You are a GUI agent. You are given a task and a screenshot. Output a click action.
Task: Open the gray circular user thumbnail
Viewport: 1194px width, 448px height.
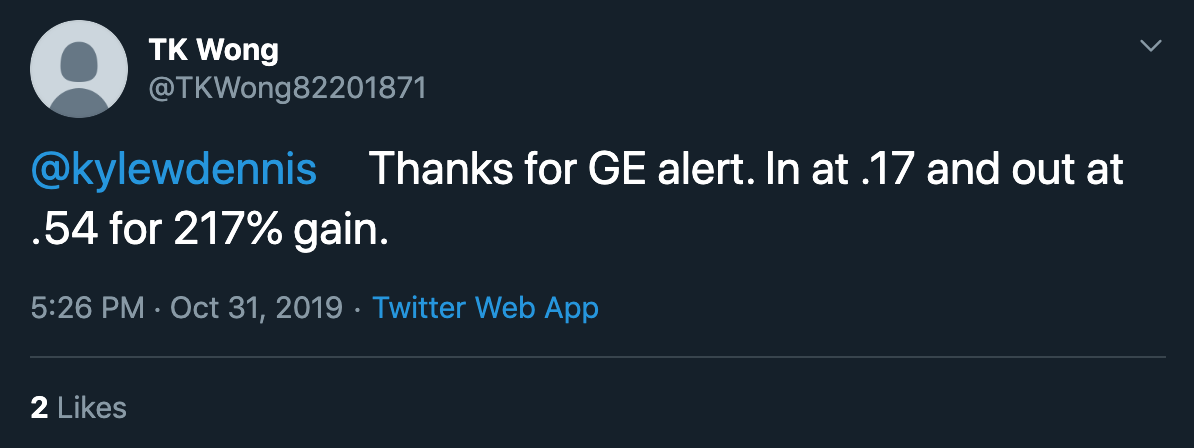click(x=79, y=69)
